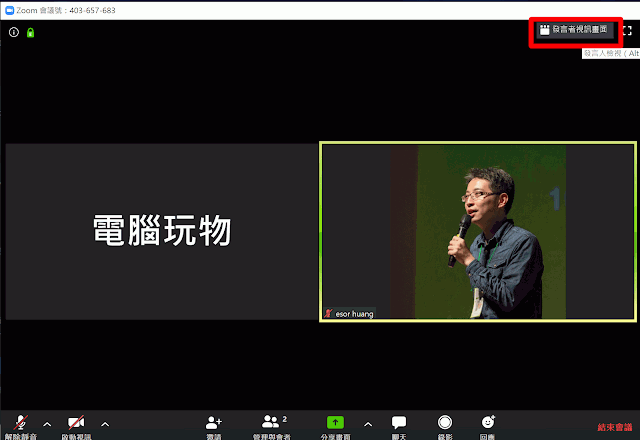The height and width of the screenshot is (440, 640).
Task: Unmute the microphone
Action: 21,426
